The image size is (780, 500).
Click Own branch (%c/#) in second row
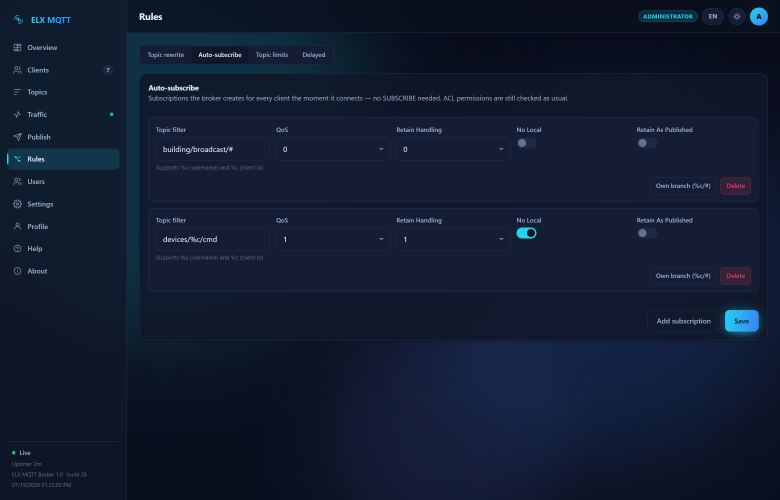[683, 276]
